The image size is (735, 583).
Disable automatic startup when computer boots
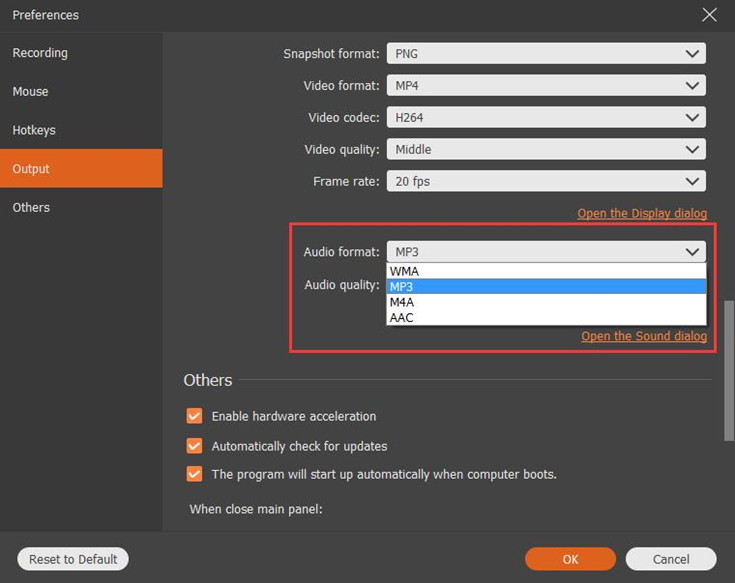coord(194,474)
